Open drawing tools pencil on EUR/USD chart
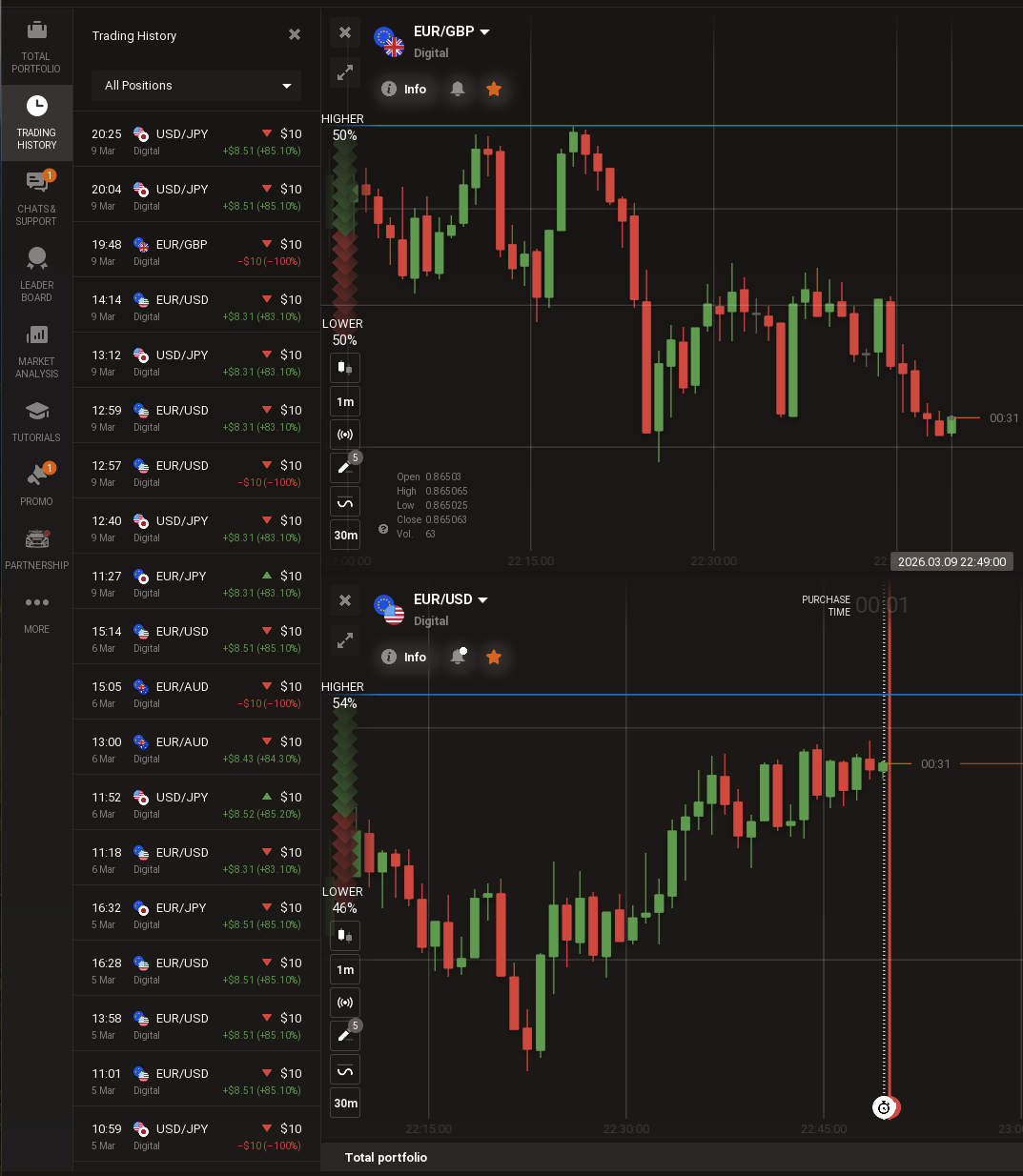1023x1176 pixels. [345, 1035]
